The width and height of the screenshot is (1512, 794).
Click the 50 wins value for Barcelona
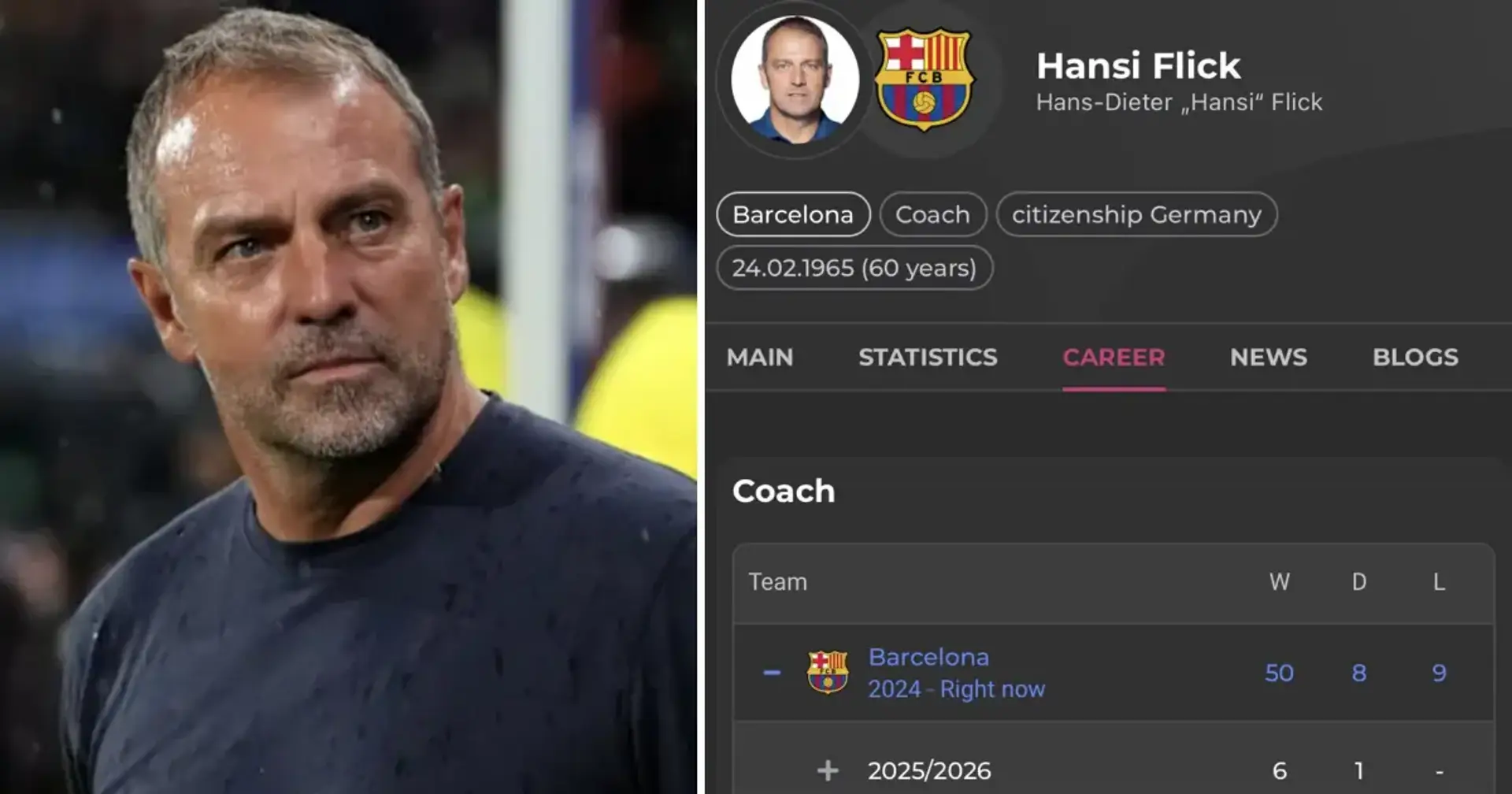click(x=1279, y=673)
